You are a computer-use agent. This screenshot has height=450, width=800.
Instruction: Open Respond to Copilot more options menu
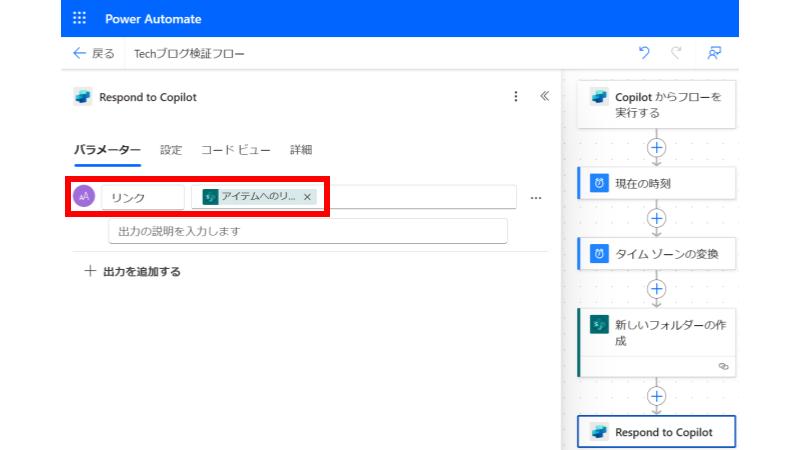click(516, 96)
